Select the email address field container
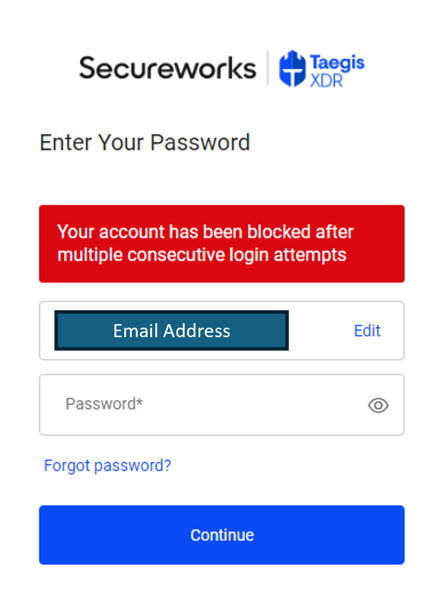The height and width of the screenshot is (610, 448). [222, 330]
